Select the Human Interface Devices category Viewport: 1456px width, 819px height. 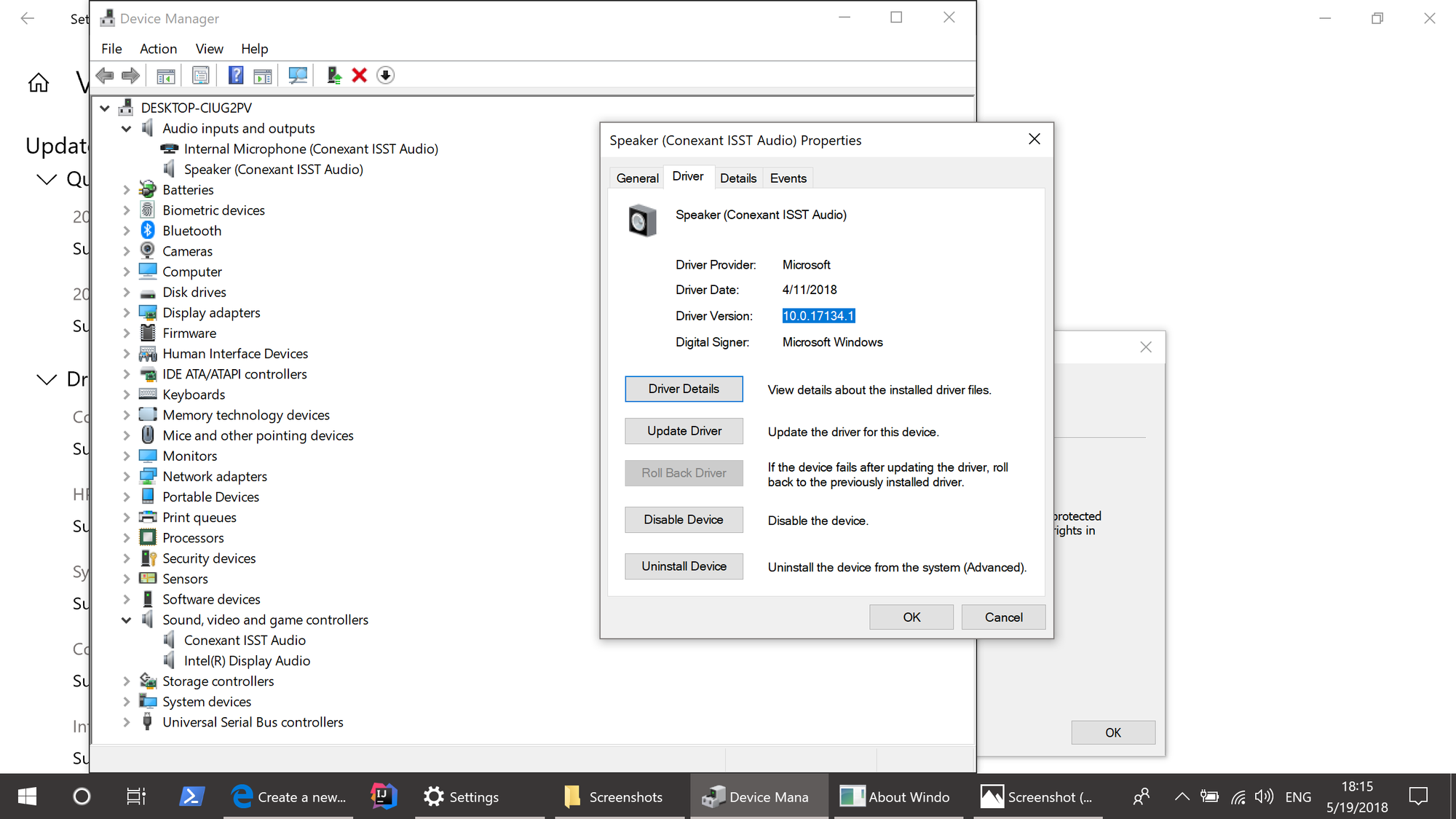tap(235, 353)
